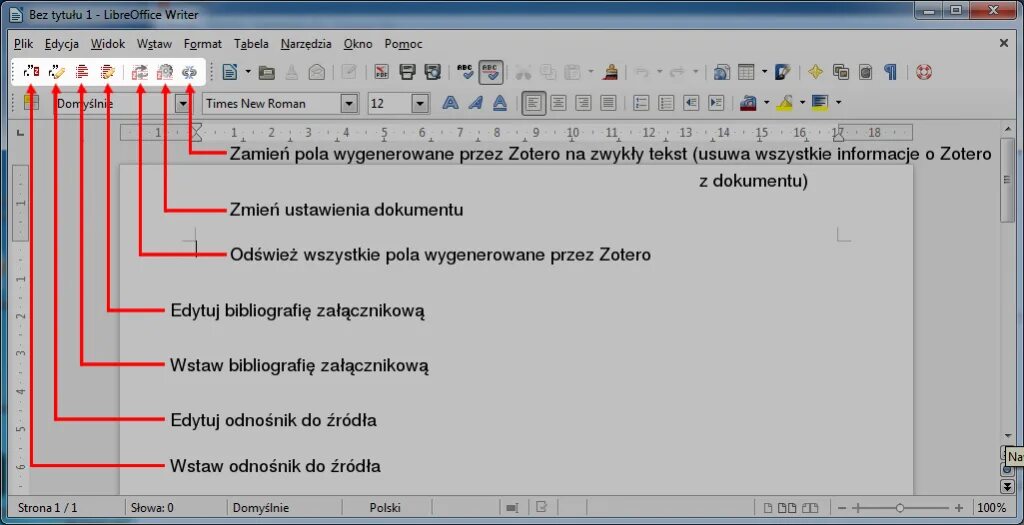The image size is (1024, 525).
Task: Open the Pomoc menu
Action: pos(404,44)
